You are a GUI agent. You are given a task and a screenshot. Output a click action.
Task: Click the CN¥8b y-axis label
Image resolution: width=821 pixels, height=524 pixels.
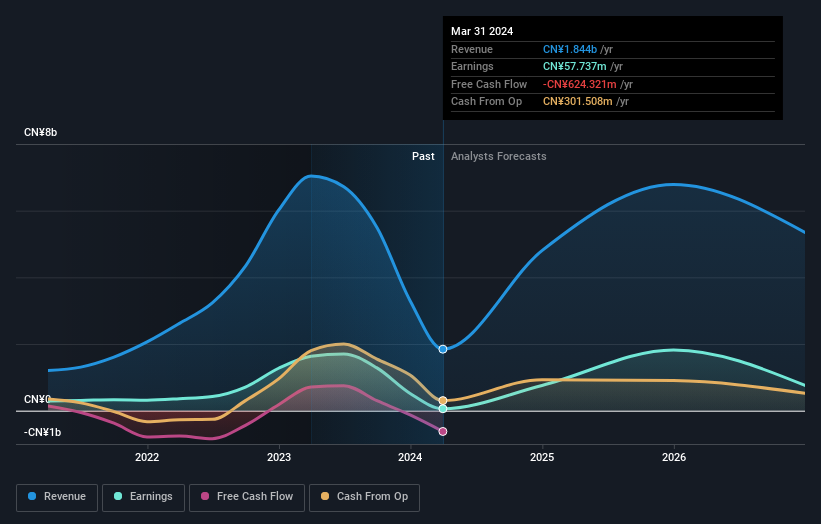pyautogui.click(x=40, y=132)
